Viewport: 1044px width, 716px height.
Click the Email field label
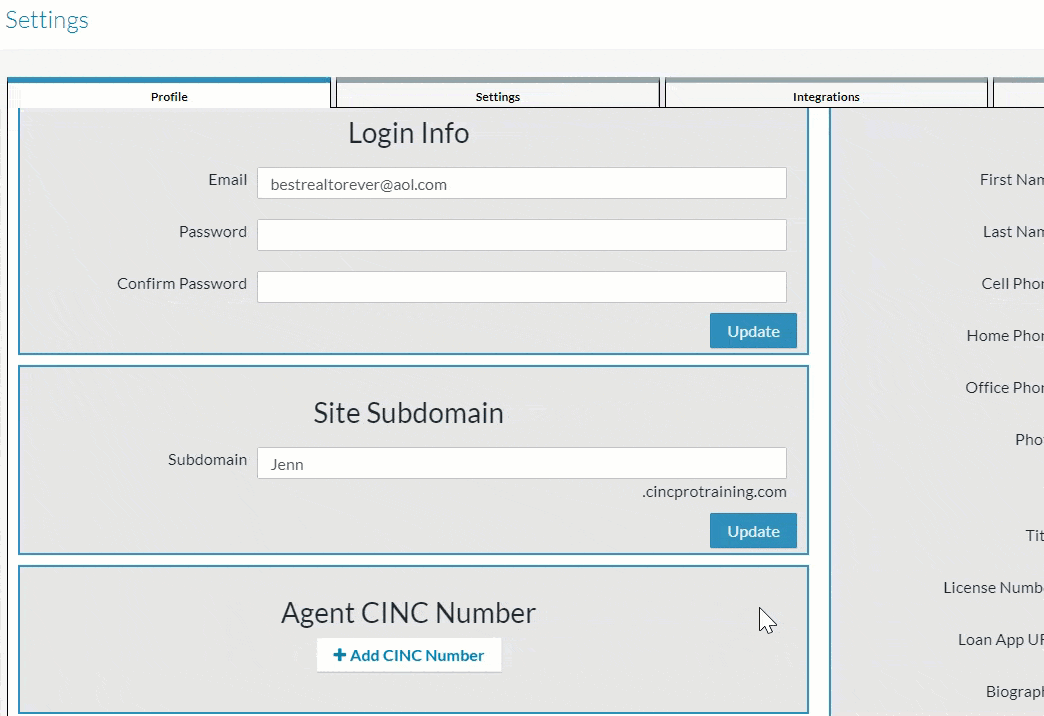(x=227, y=180)
